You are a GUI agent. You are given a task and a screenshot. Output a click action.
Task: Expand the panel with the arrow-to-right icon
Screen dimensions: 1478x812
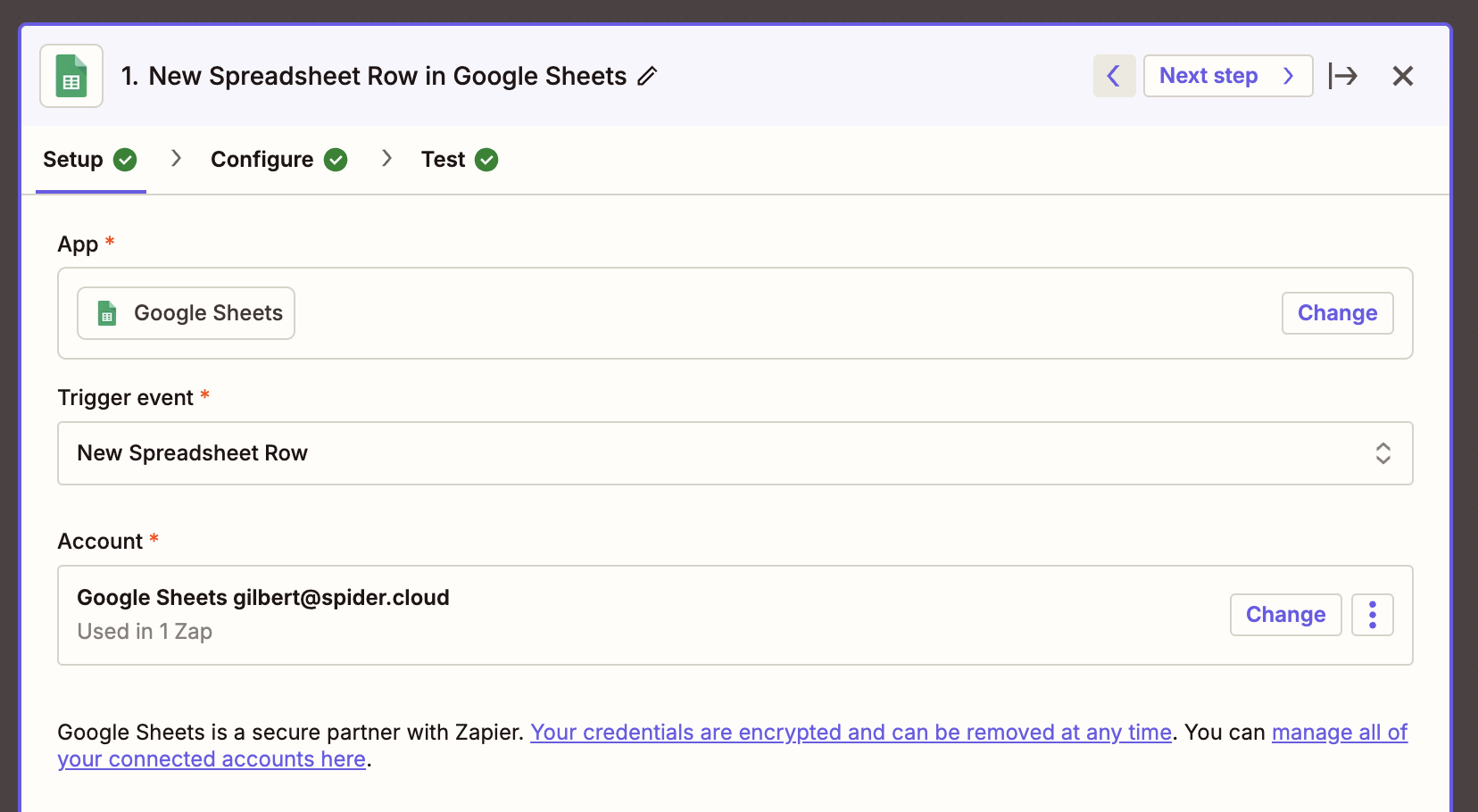pos(1342,76)
